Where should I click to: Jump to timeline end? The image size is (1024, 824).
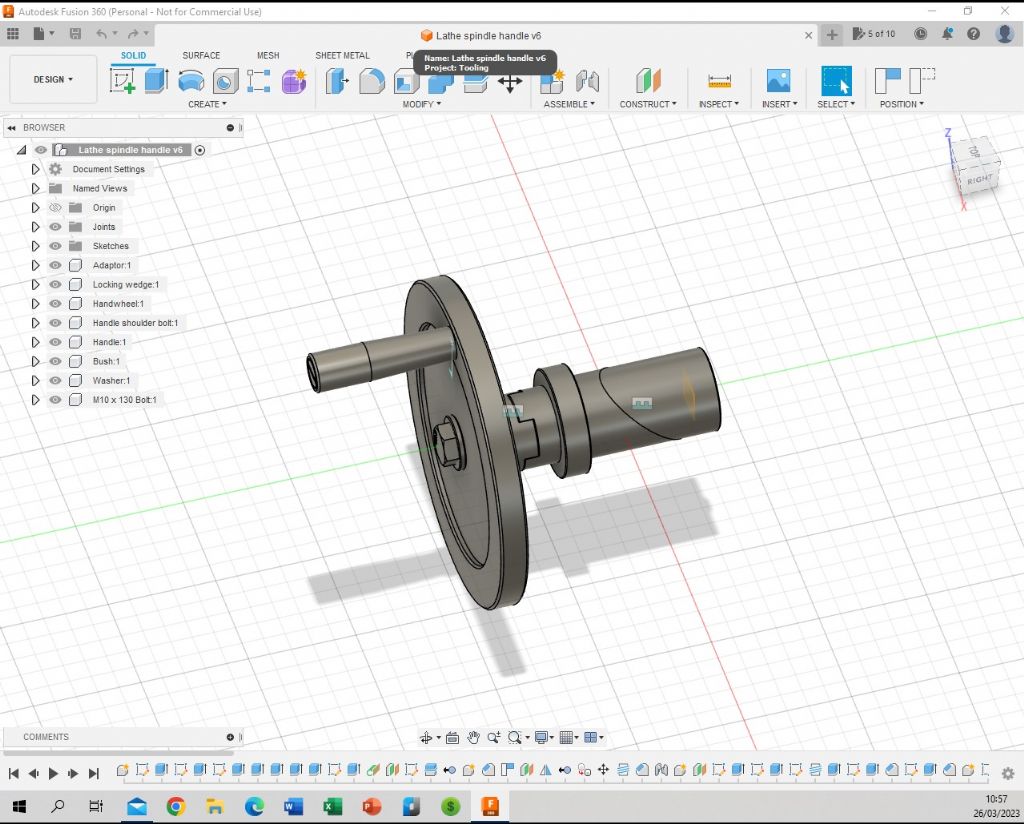point(94,774)
